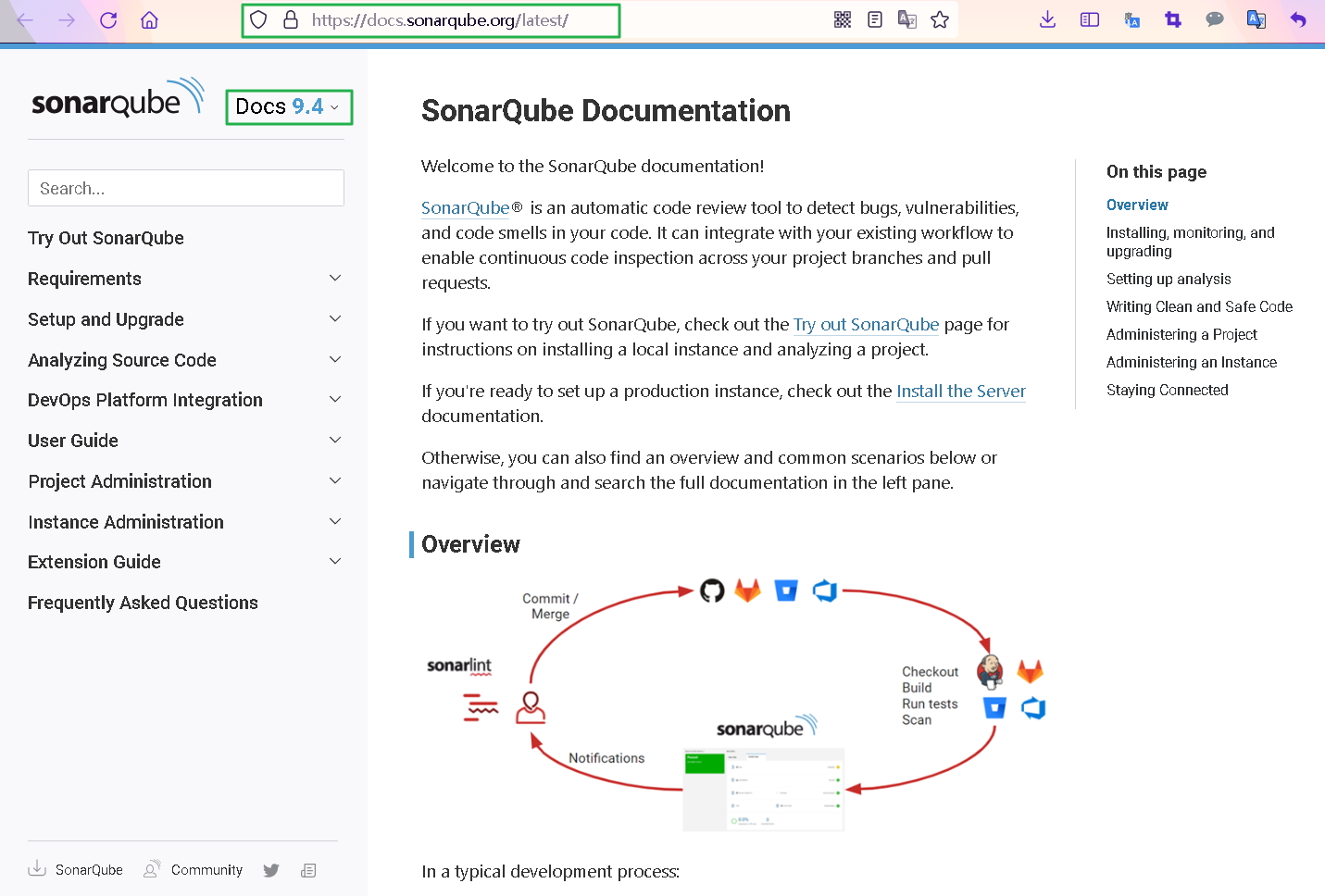This screenshot has width=1325, height=896.
Task: Follow the 'Try out SonarQube' inline link
Action: coord(866,324)
